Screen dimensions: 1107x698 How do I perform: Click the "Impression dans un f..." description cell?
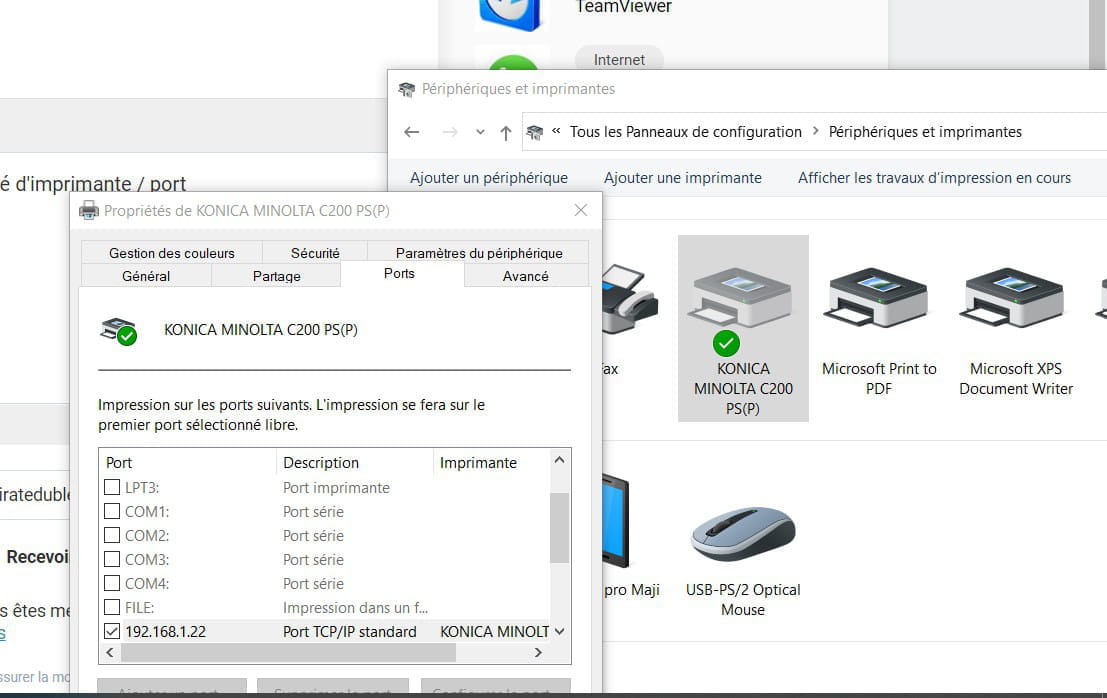(355, 608)
